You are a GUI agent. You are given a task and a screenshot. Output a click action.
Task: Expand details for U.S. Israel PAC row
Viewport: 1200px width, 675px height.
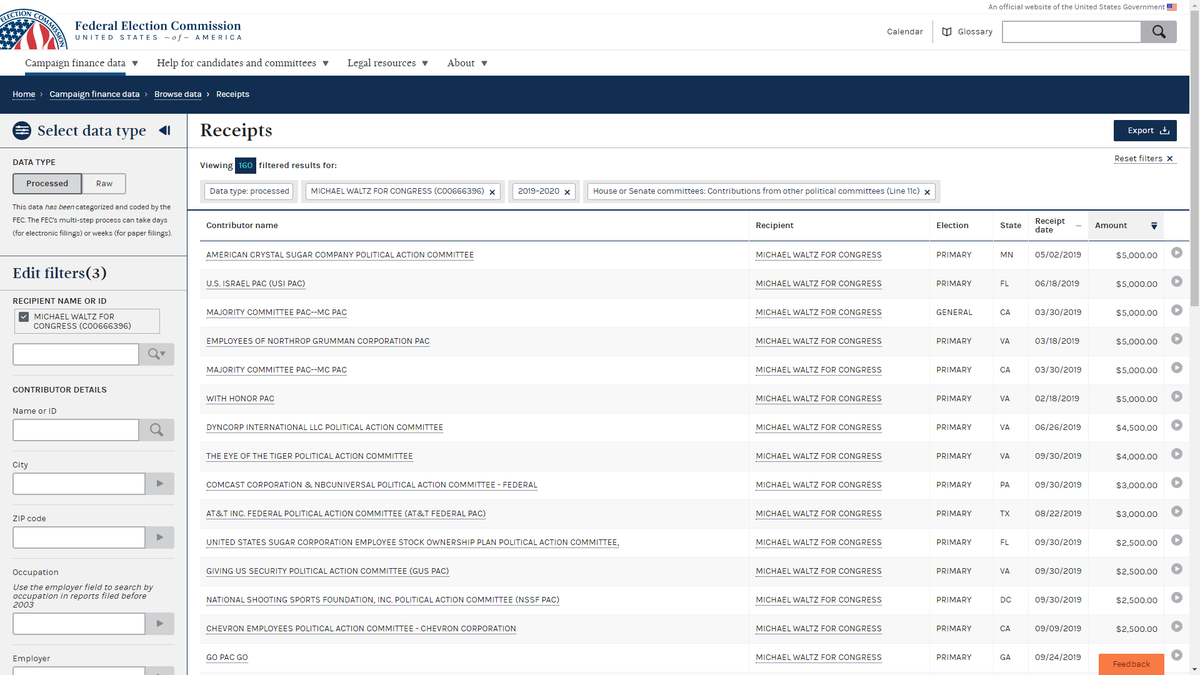[x=1176, y=282]
